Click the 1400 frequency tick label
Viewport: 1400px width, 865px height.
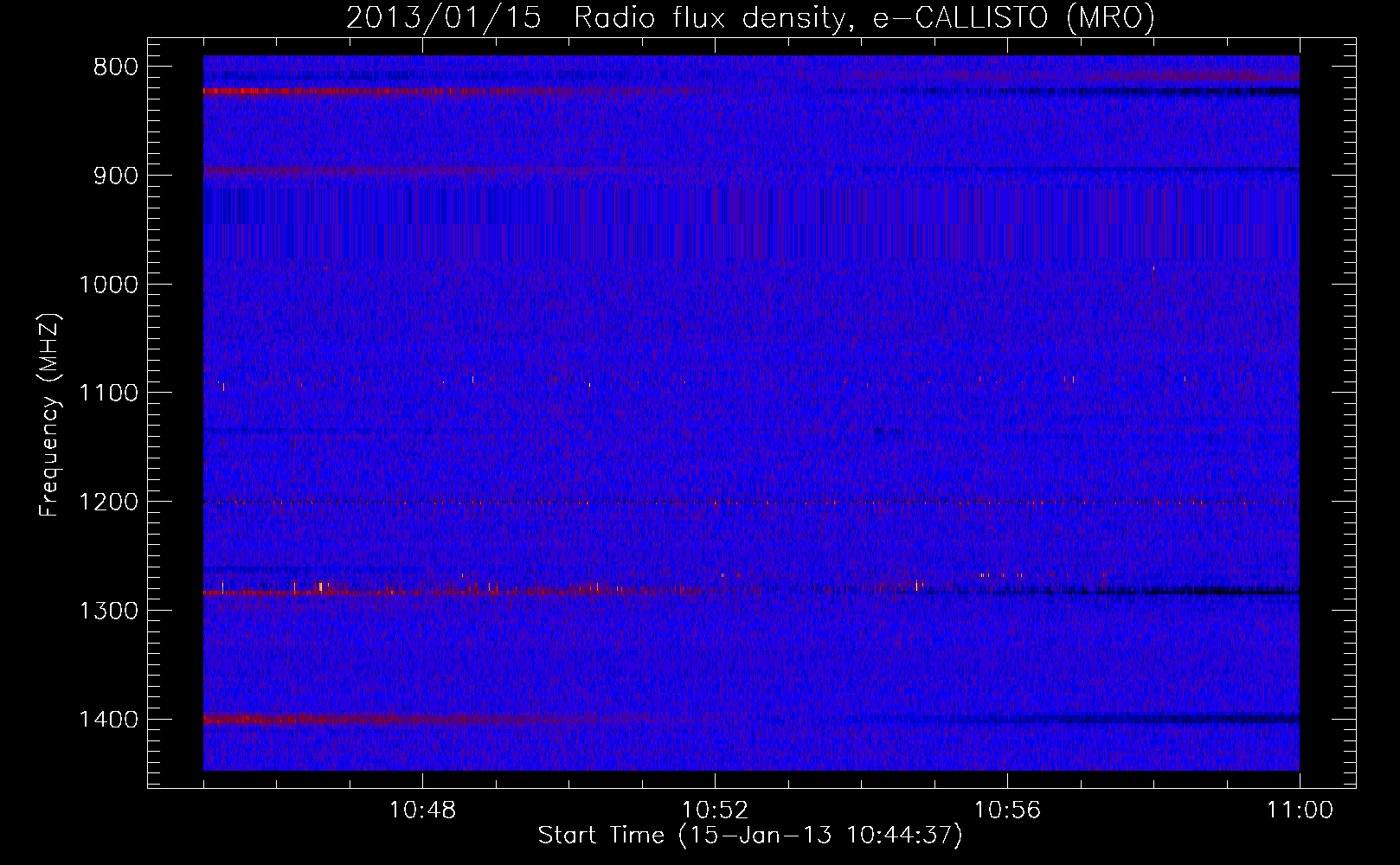click(108, 720)
